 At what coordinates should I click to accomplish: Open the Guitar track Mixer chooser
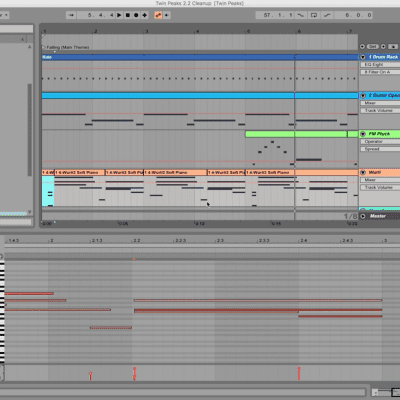pyautogui.click(x=380, y=103)
